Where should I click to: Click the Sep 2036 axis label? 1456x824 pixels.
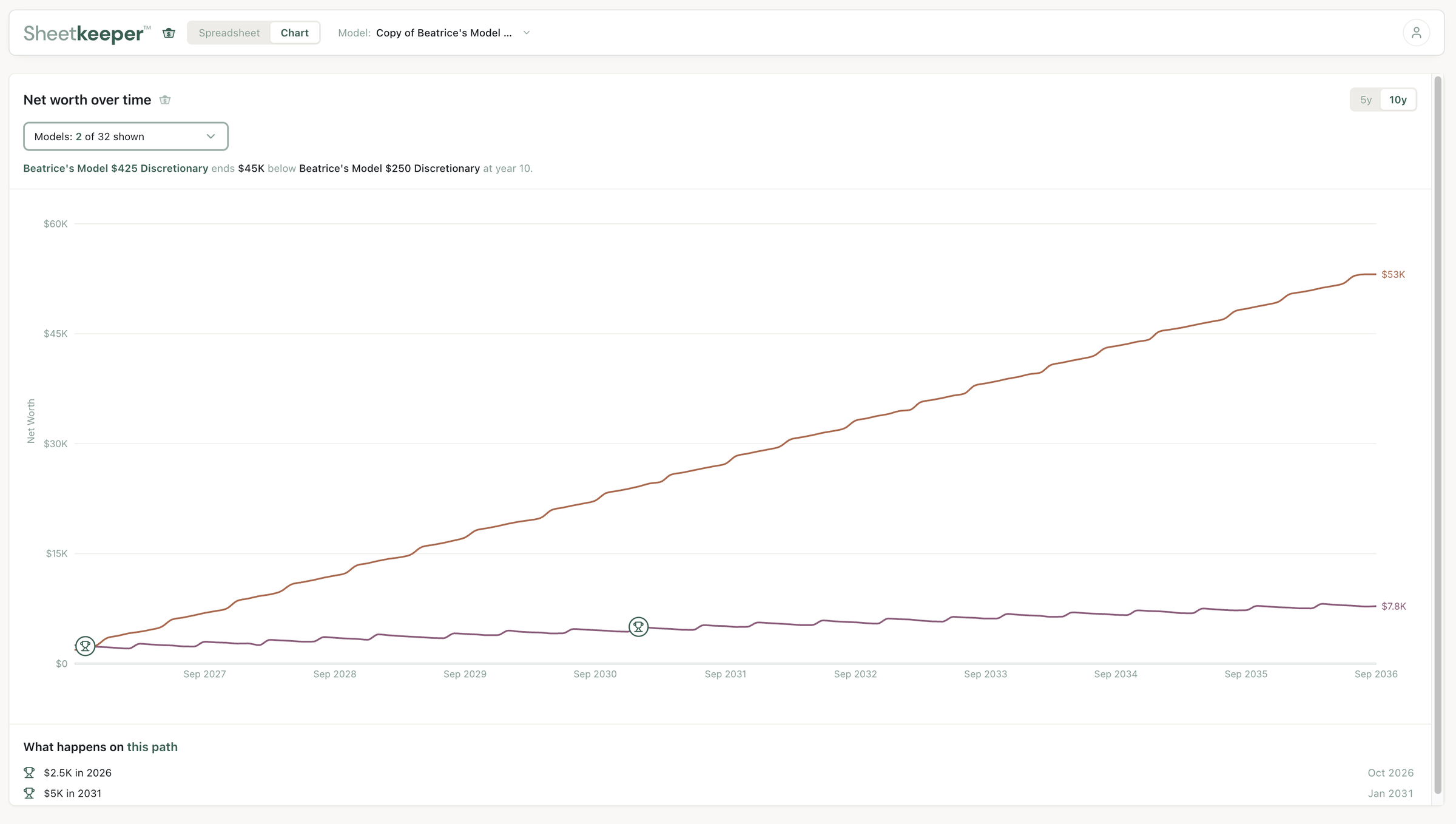coord(1375,674)
